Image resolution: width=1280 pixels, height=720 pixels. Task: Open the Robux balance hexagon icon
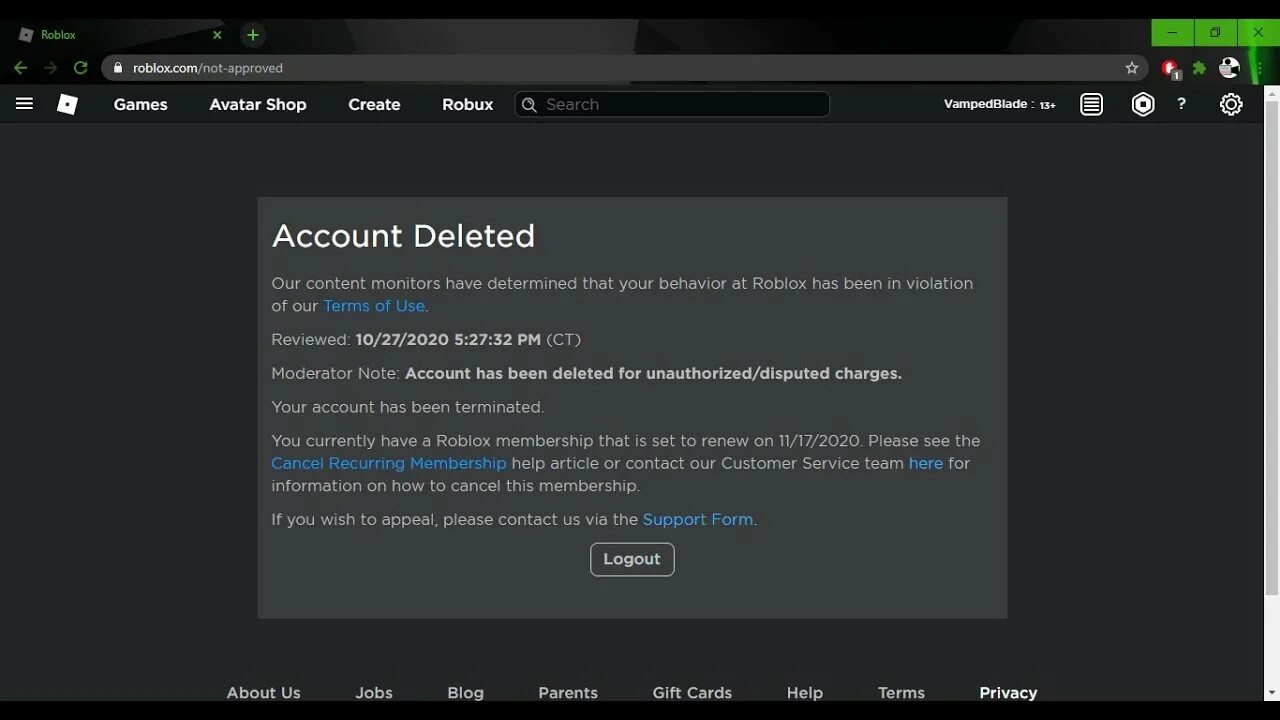1142,104
